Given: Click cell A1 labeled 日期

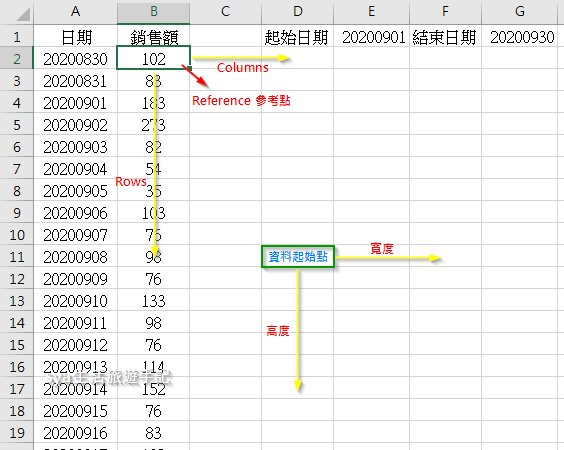Looking at the screenshot, I should (x=76, y=37).
